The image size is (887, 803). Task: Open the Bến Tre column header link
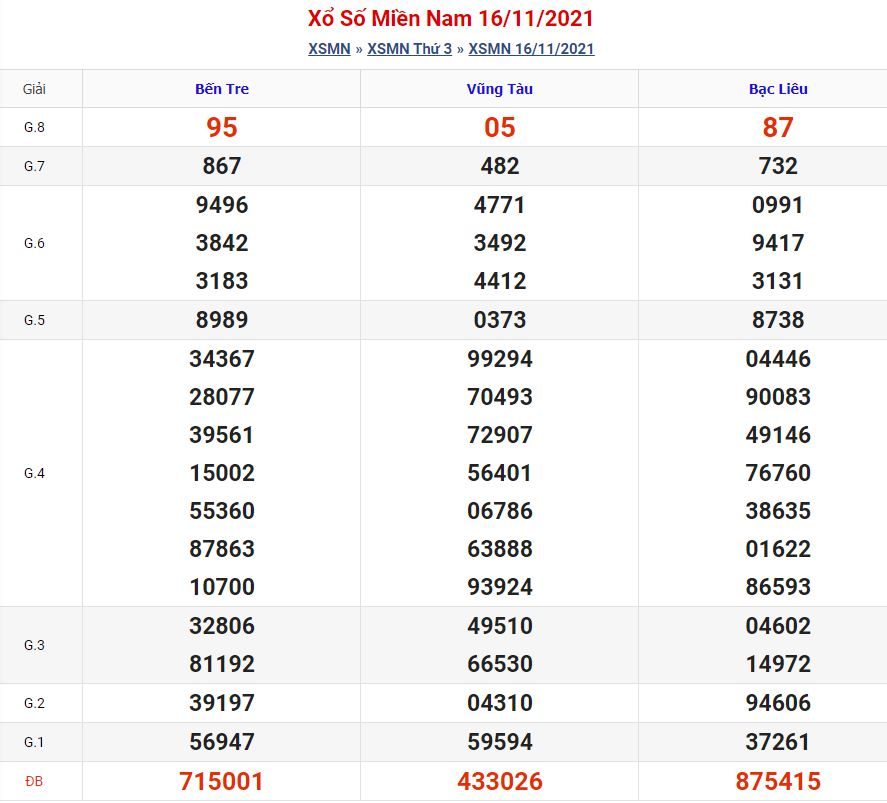pyautogui.click(x=222, y=89)
